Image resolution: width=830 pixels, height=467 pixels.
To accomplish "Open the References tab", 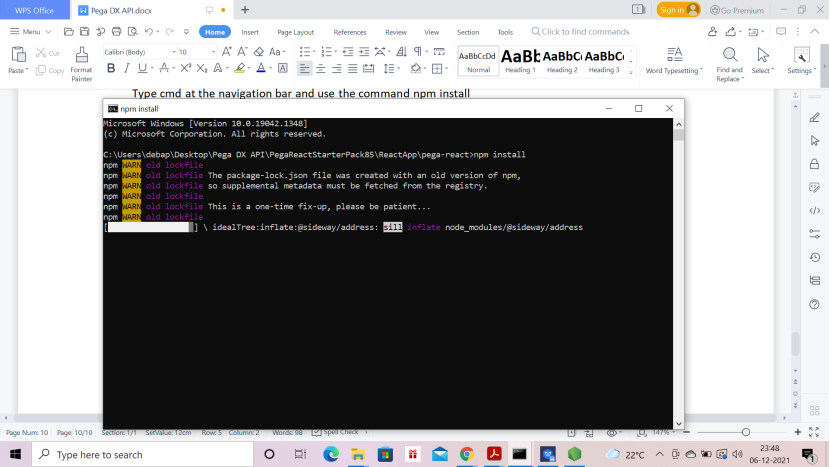I will coord(350,32).
